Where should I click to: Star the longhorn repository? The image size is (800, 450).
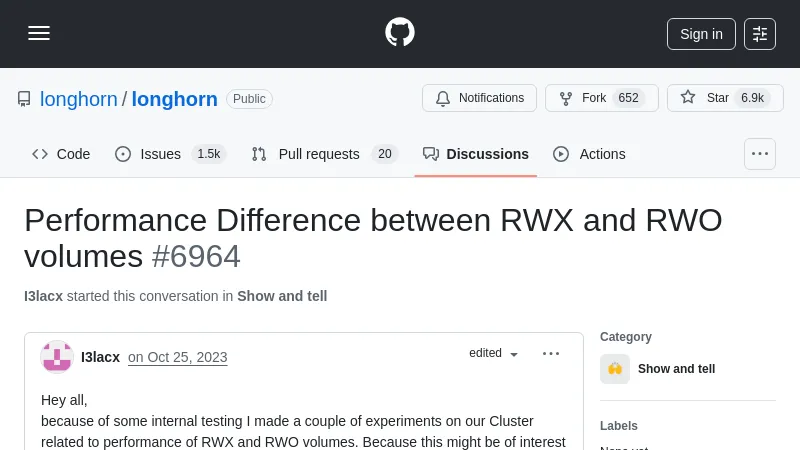click(725, 98)
